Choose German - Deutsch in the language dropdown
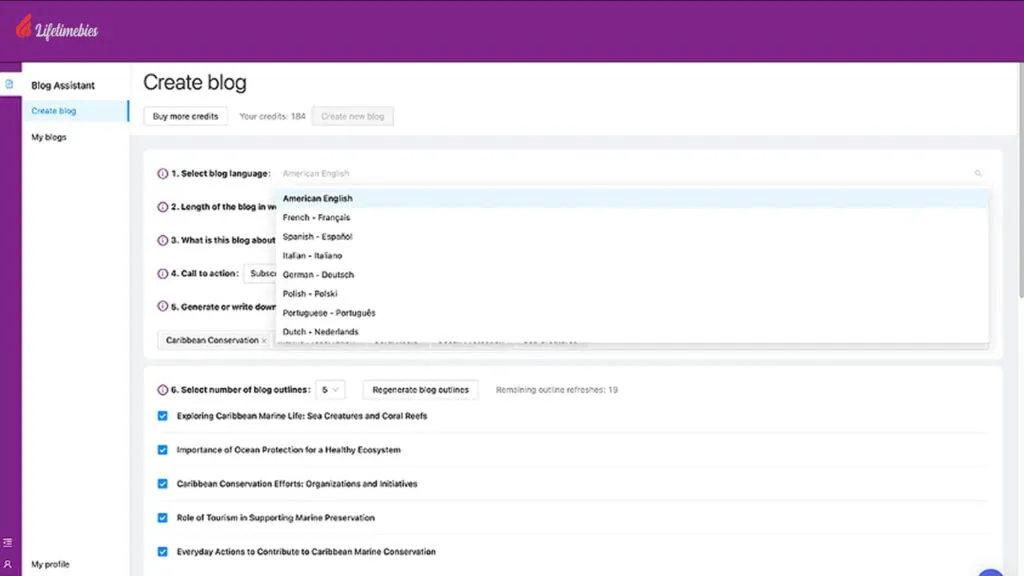This screenshot has width=1024, height=576. click(x=318, y=275)
